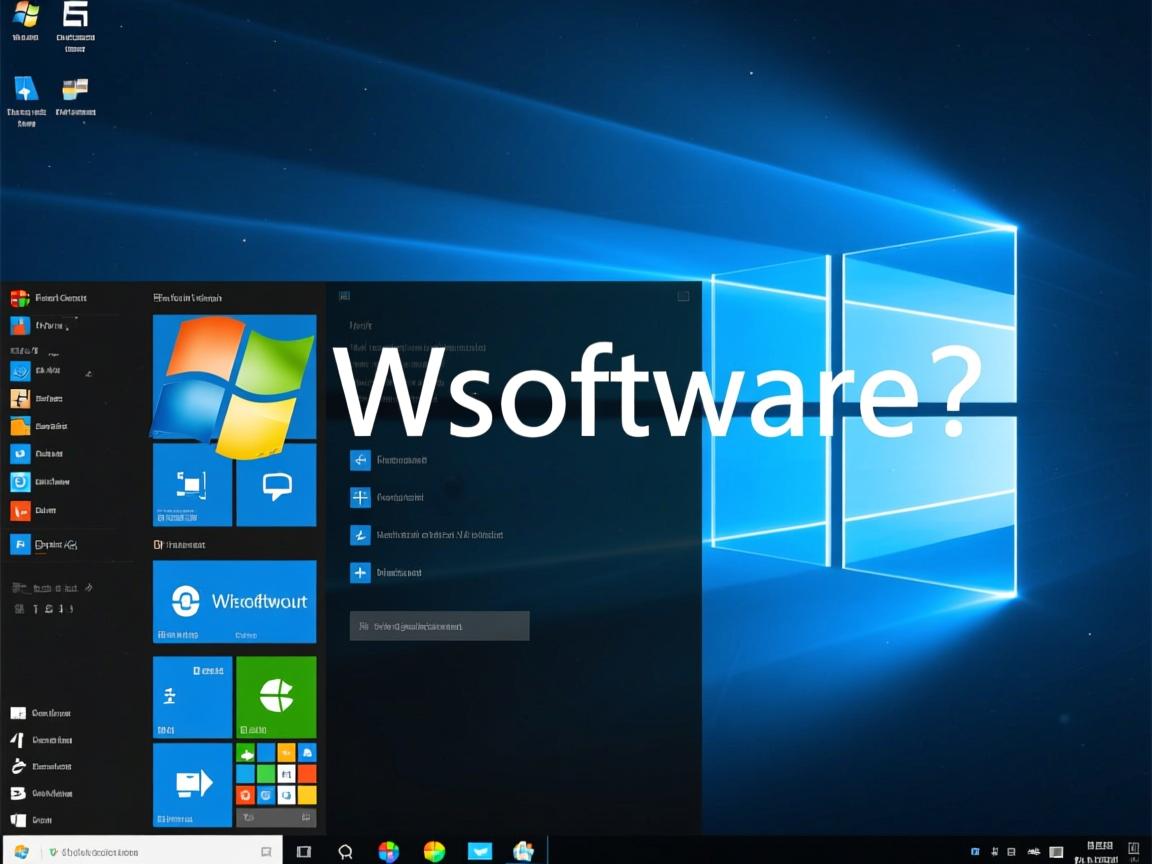Select the green Xbox tile in Start menu
This screenshot has height=864, width=1152.
(276, 697)
